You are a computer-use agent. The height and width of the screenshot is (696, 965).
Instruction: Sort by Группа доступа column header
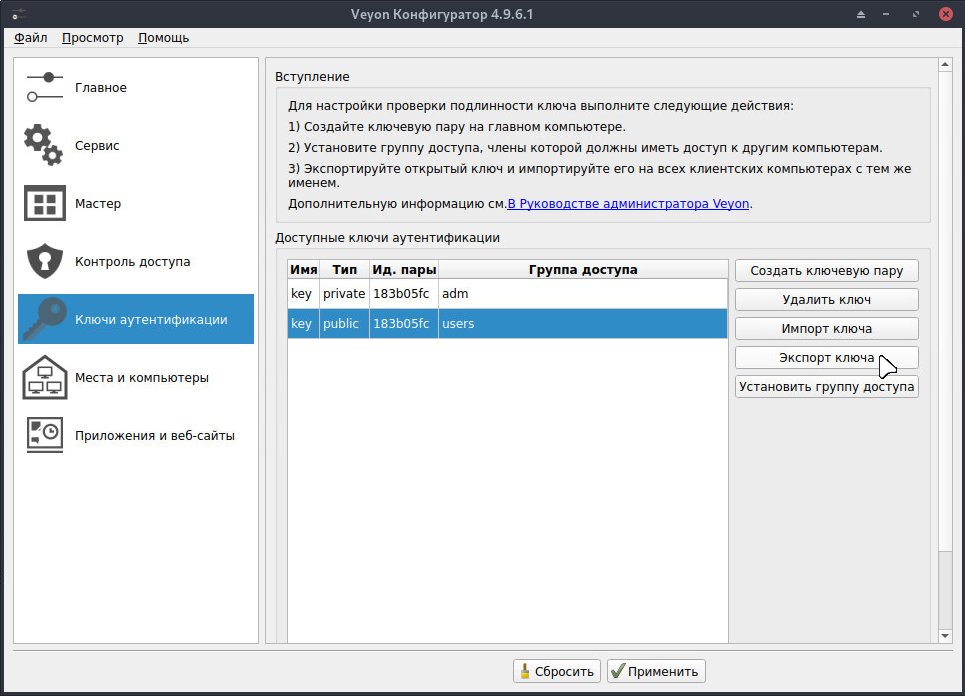click(582, 270)
